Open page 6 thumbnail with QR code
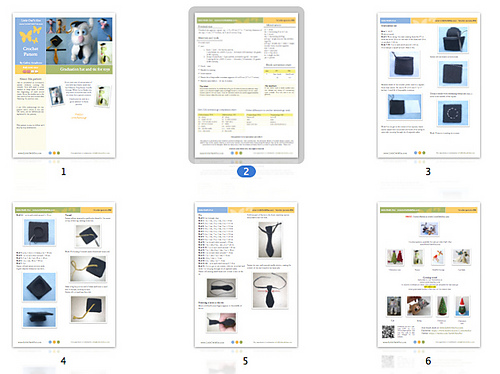500x374 pixels. 429,274
